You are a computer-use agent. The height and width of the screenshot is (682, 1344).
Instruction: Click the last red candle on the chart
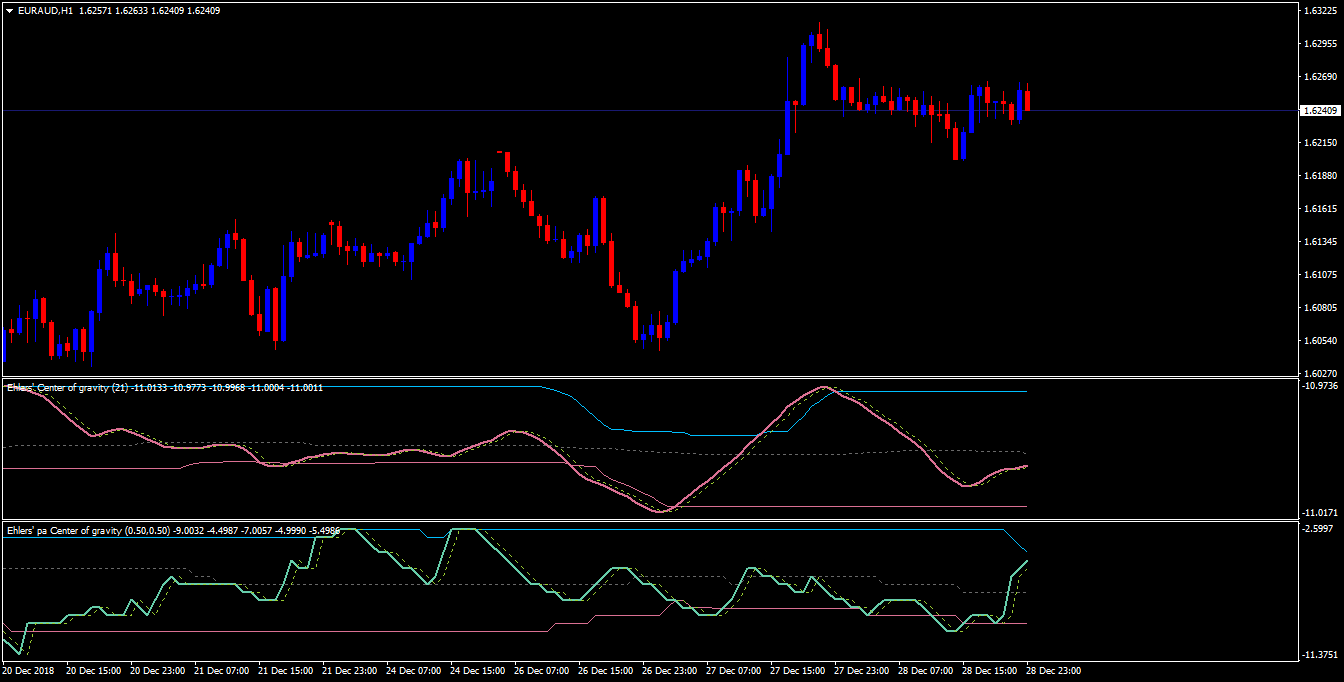pos(1027,100)
